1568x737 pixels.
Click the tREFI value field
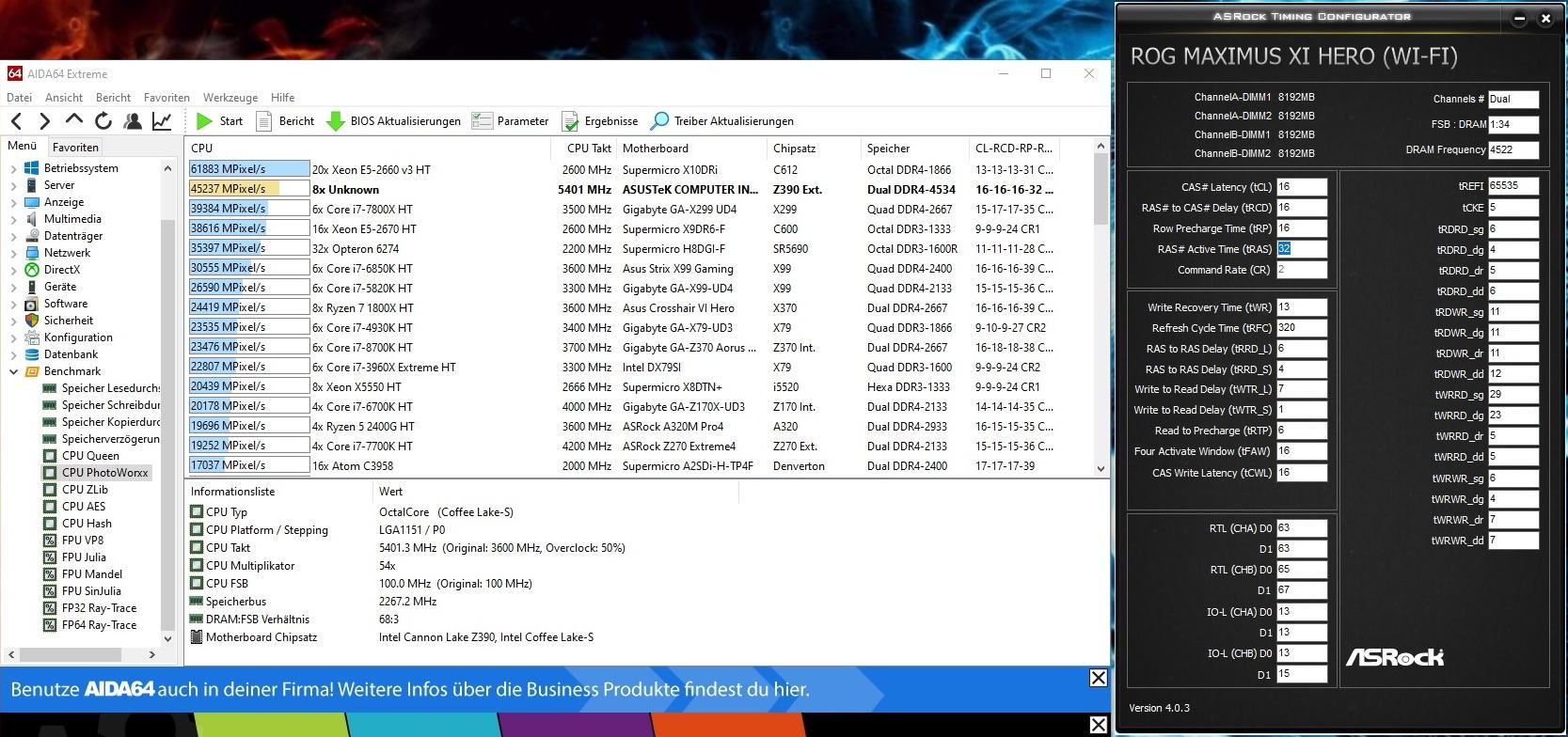click(x=1513, y=186)
